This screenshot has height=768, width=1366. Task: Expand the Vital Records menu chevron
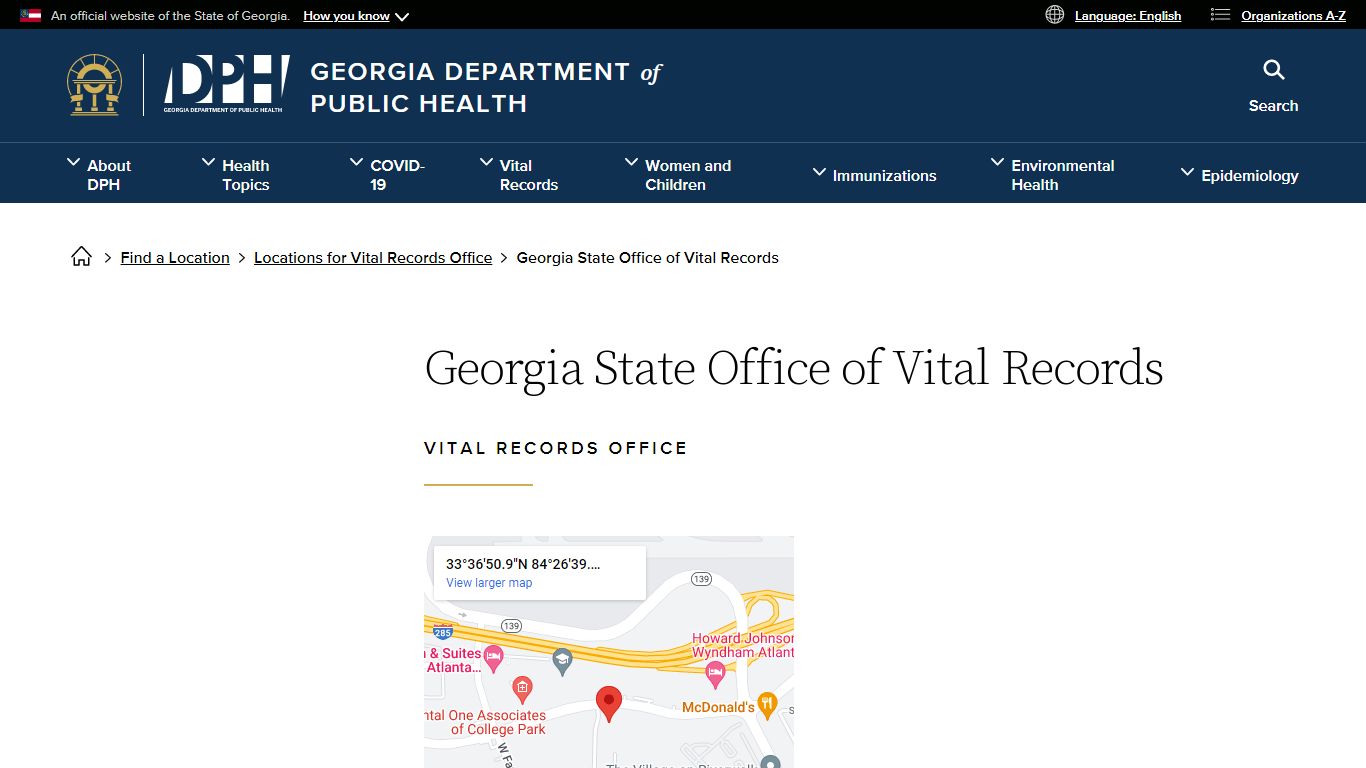point(487,162)
